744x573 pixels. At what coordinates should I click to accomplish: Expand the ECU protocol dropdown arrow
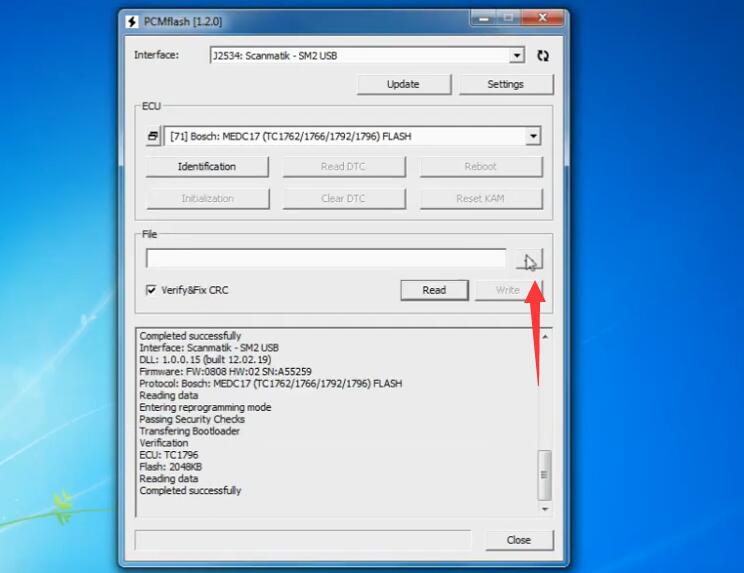coord(533,137)
